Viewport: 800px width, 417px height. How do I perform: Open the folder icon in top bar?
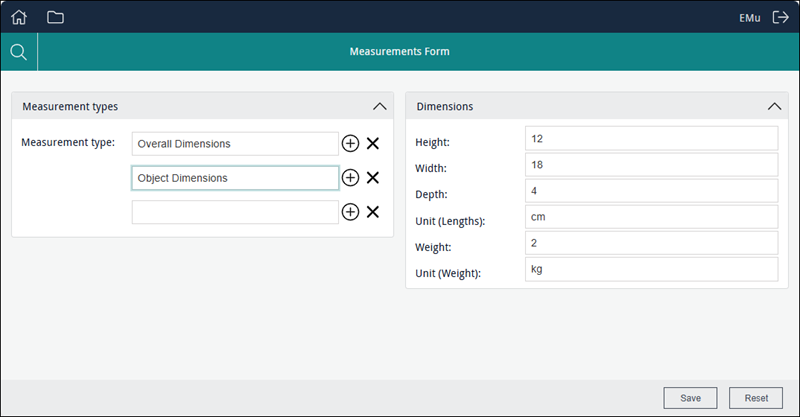click(x=55, y=17)
